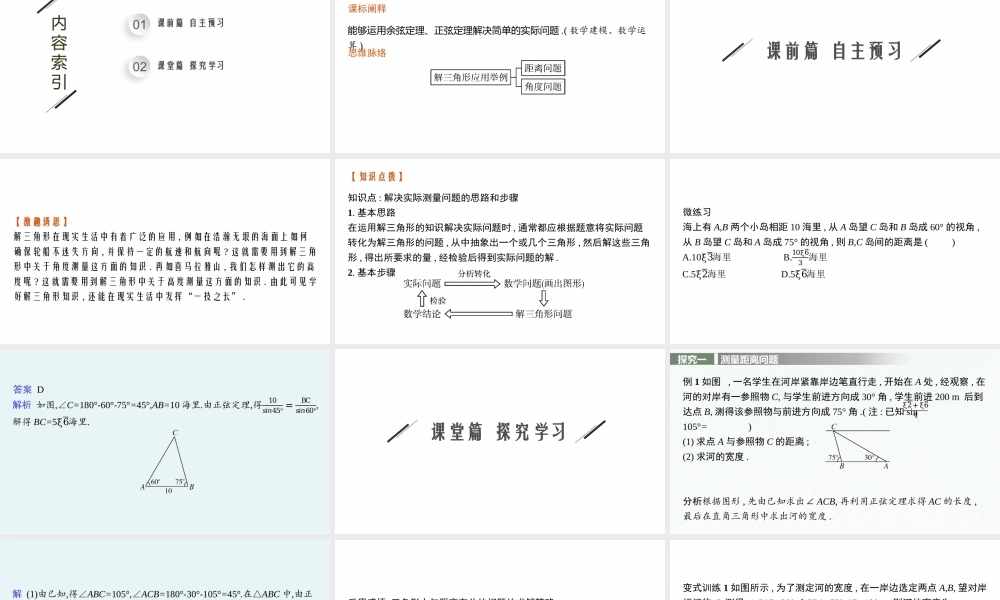Select the 01 numbered circle icon

click(139, 24)
